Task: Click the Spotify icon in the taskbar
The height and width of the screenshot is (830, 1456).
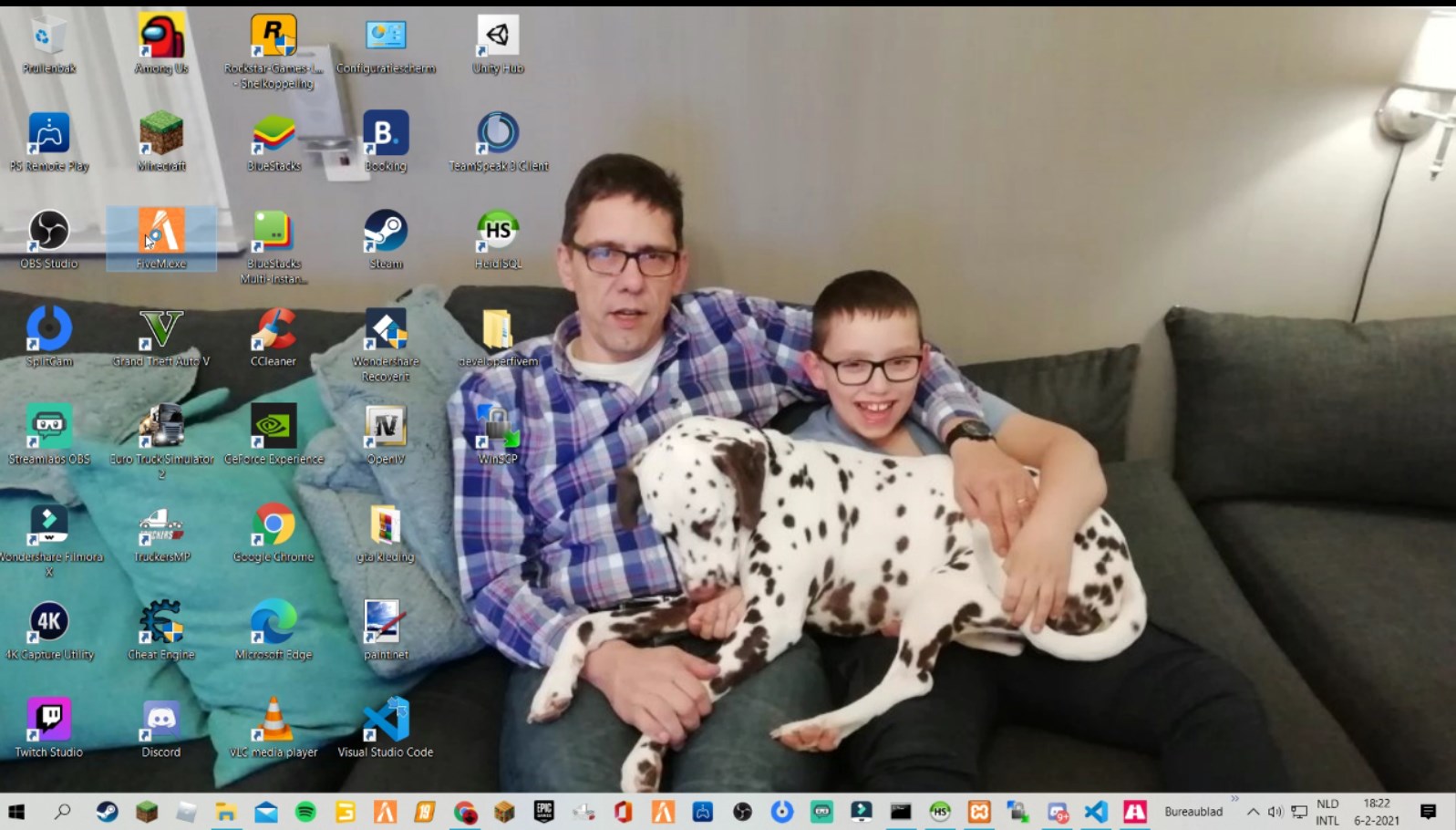Action: click(x=305, y=812)
